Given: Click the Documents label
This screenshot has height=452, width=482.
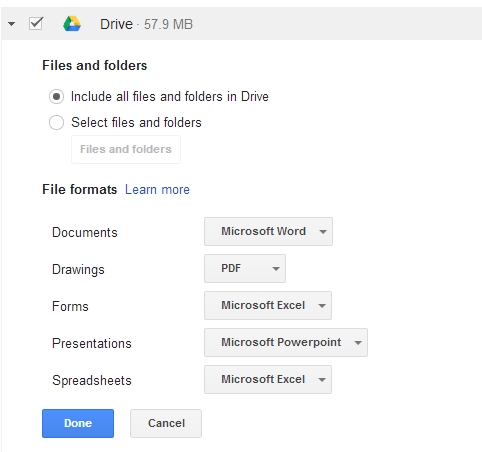Looking at the screenshot, I should 85,232.
